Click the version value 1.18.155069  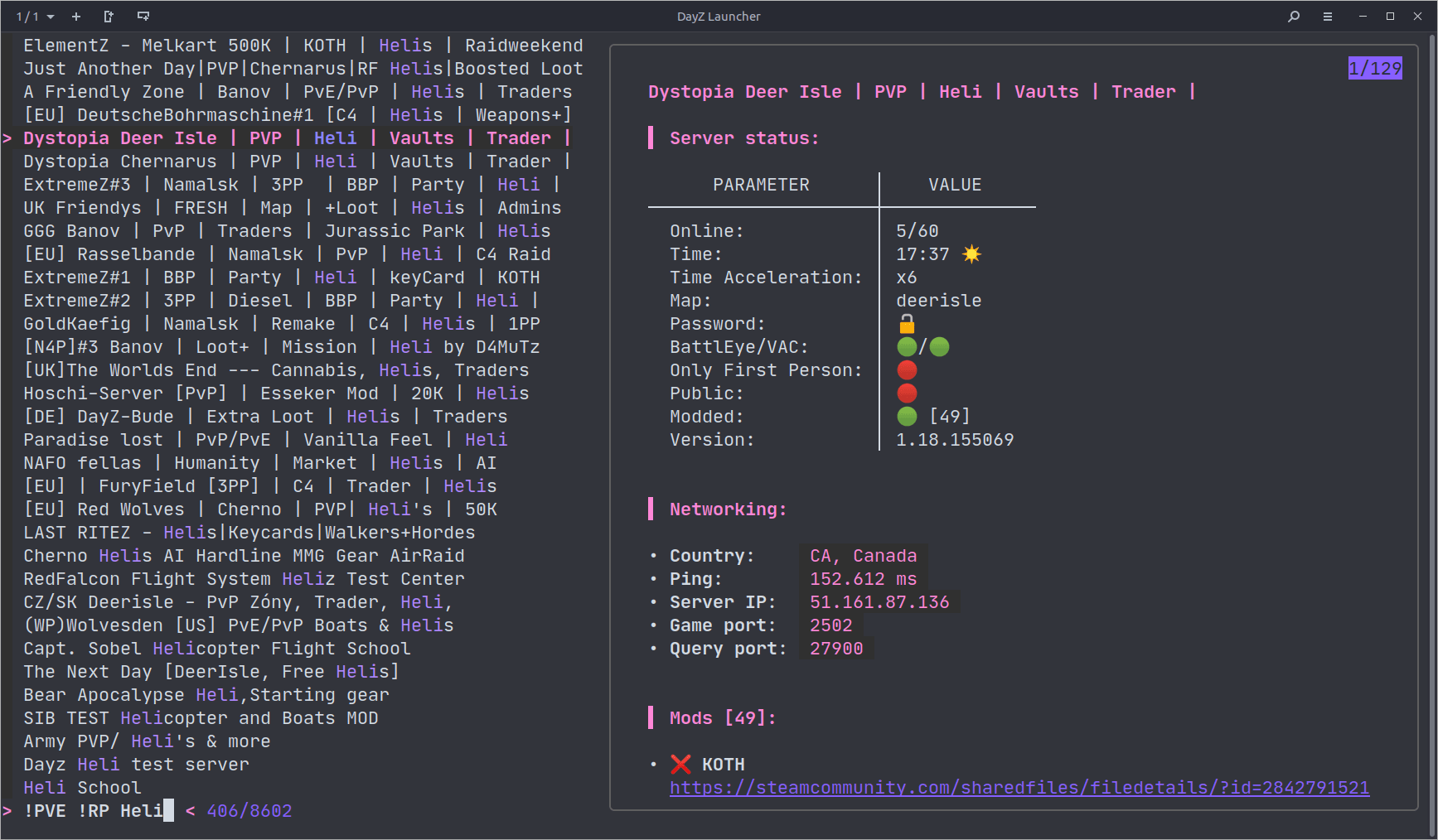pos(955,440)
